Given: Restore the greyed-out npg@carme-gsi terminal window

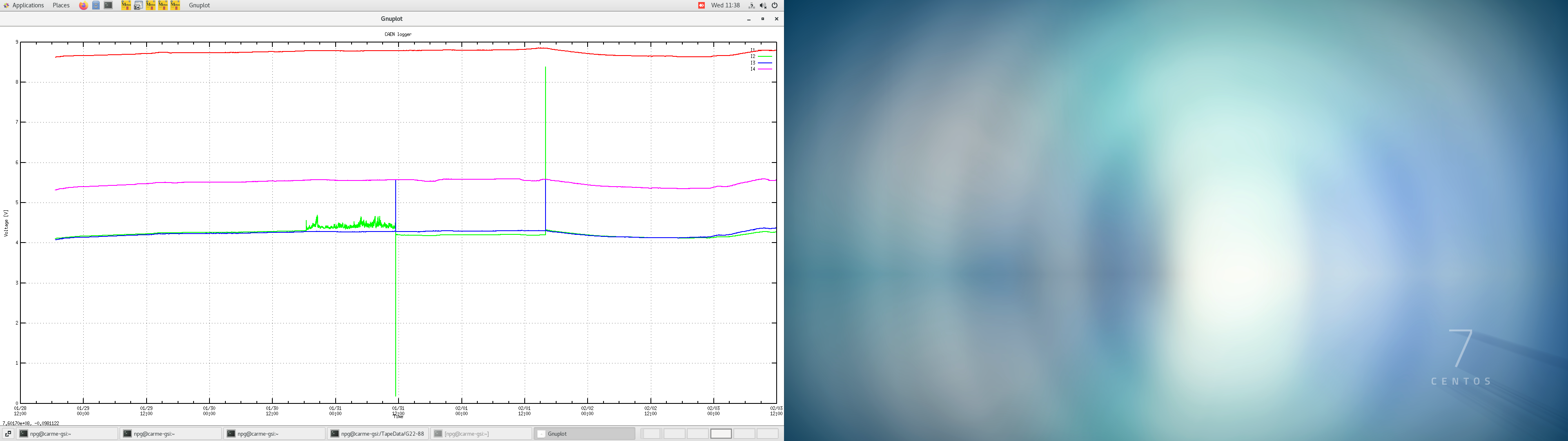Looking at the screenshot, I should point(481,434).
